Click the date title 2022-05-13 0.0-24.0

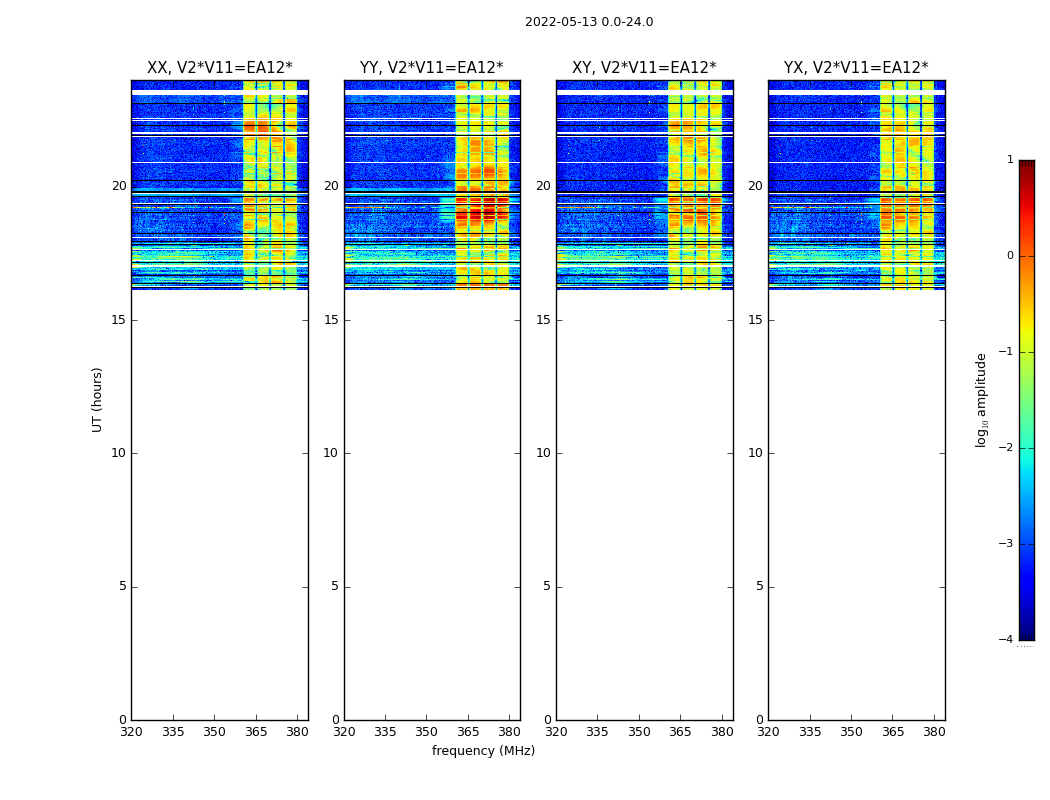pos(589,22)
